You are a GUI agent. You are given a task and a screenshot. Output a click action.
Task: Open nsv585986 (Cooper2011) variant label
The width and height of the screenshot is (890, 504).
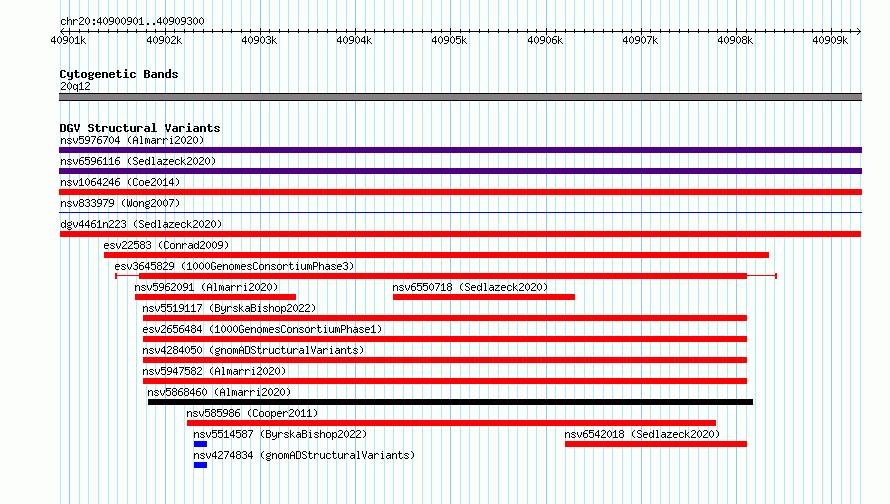click(x=252, y=413)
